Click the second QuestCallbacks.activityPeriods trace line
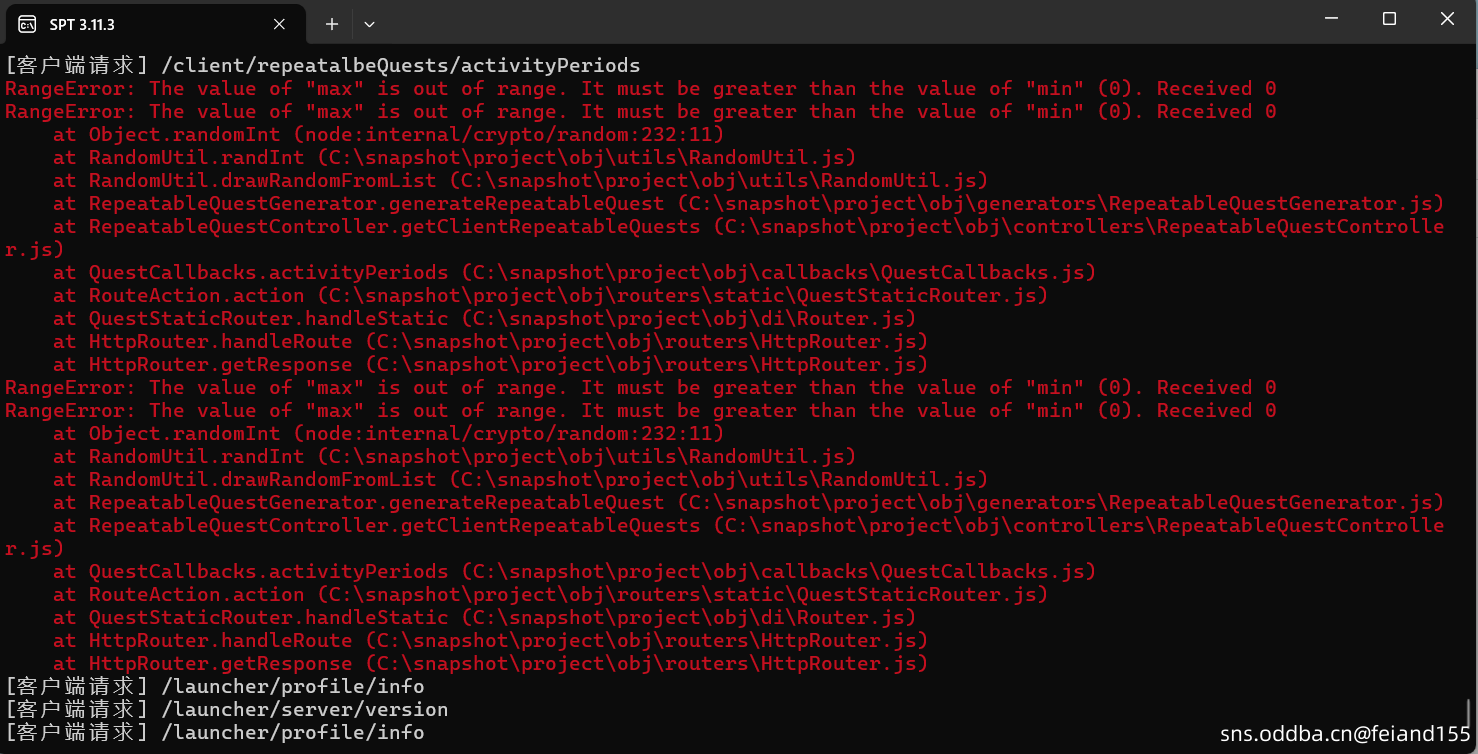This screenshot has height=754, width=1478. [574, 572]
